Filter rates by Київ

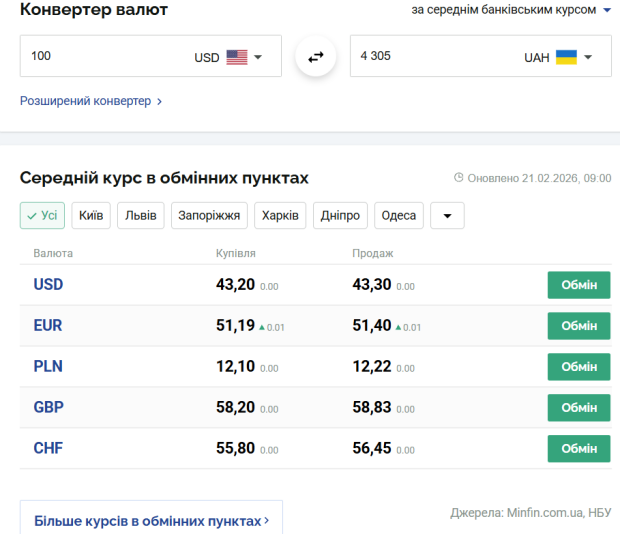point(91,215)
